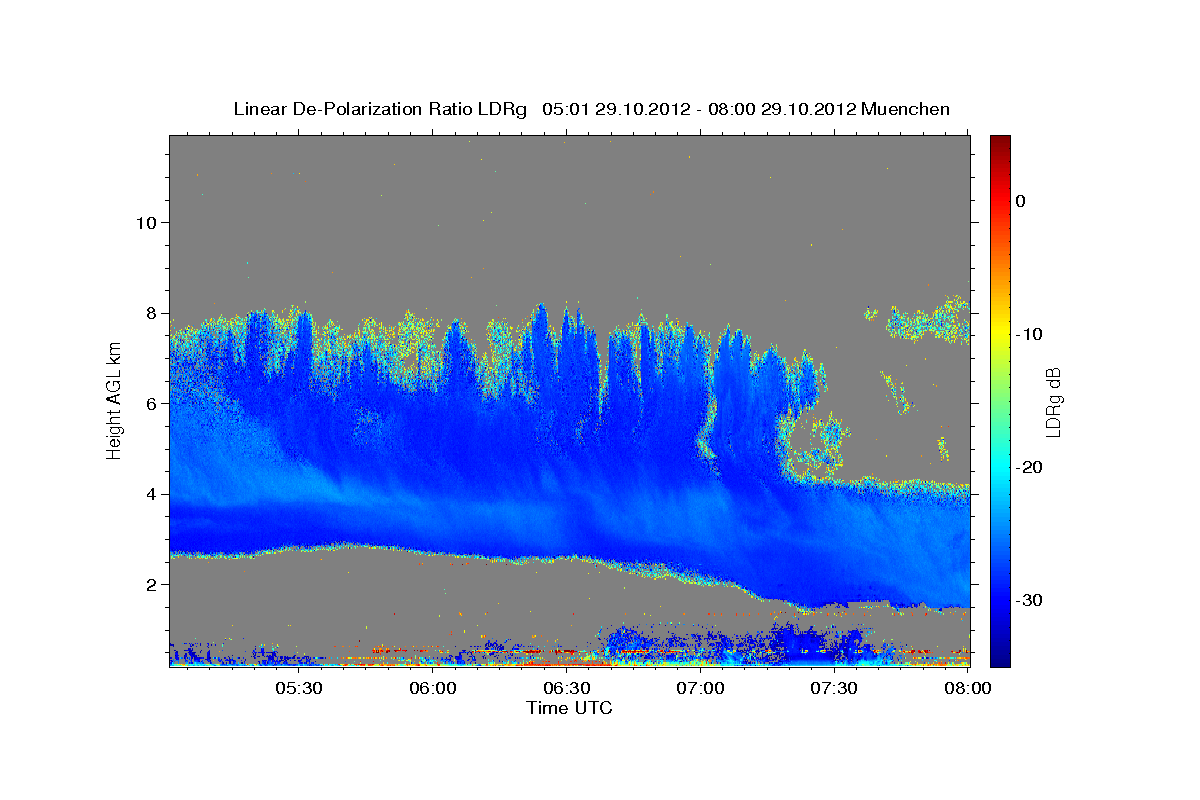Click the colorbar value '0'
This screenshot has width=1200, height=800.
(1021, 201)
